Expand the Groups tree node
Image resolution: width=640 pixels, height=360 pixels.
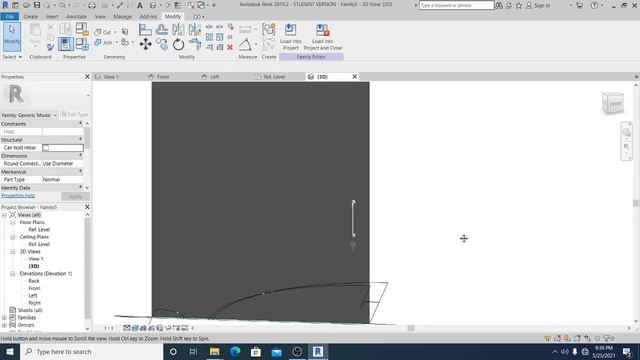click(4, 325)
